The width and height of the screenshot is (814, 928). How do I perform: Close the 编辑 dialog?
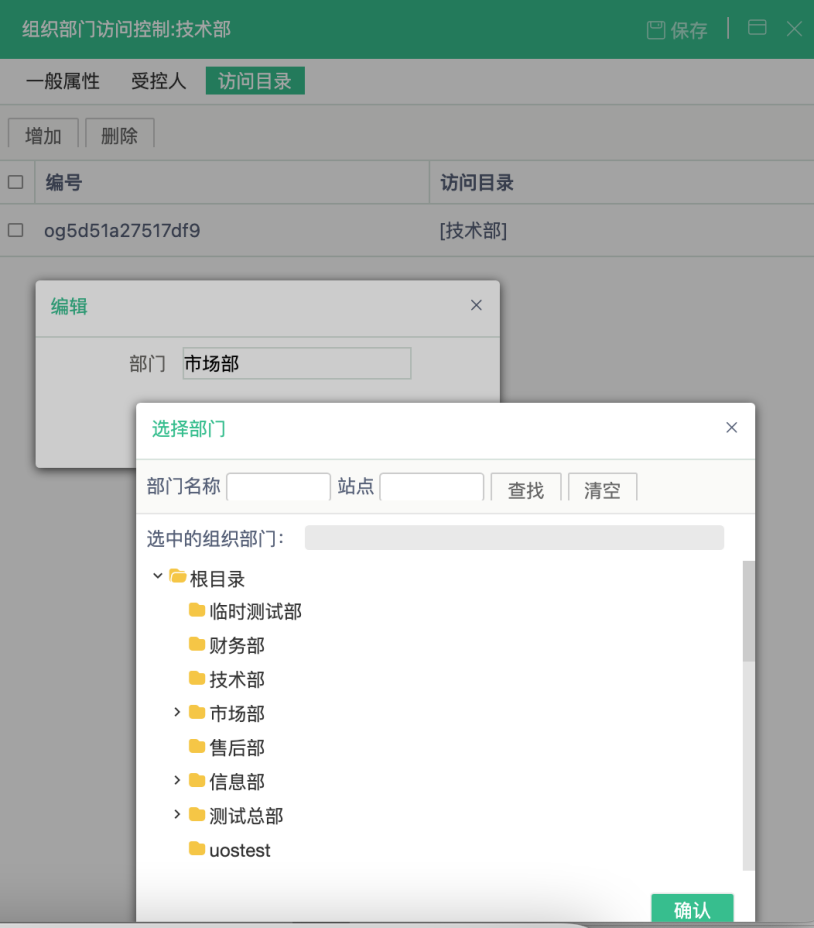click(x=476, y=305)
